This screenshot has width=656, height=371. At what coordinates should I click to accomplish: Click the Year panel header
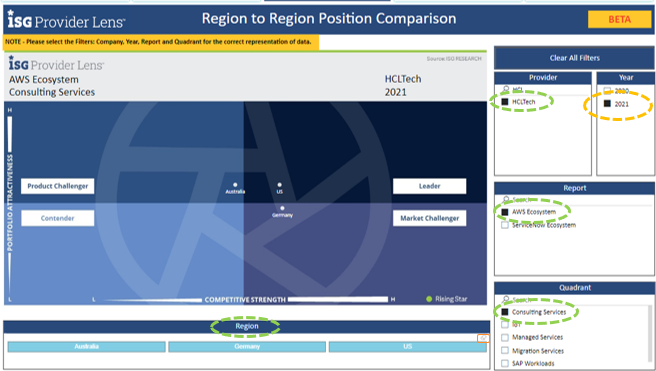pos(625,77)
